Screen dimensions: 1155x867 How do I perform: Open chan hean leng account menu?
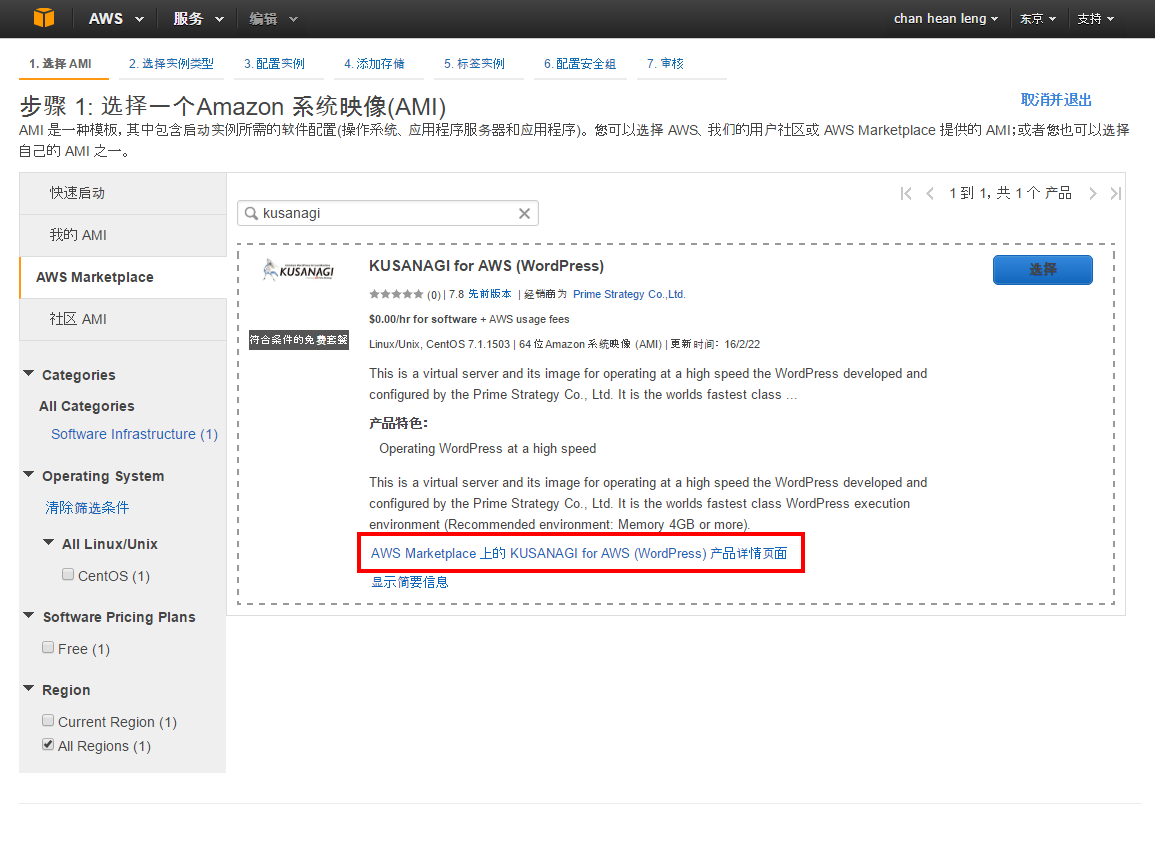click(x=946, y=18)
